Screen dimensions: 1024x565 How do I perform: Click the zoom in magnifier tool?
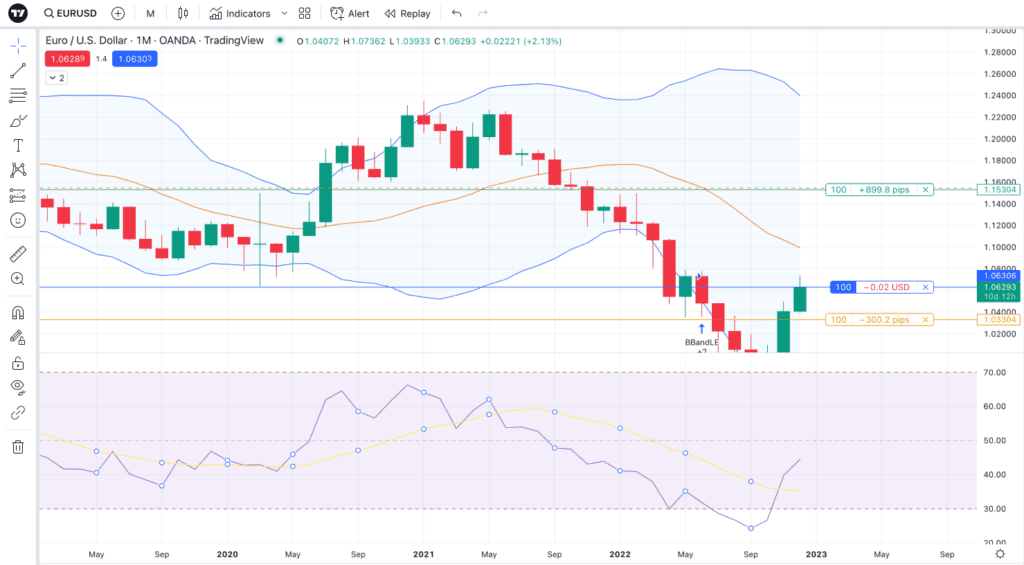(x=18, y=279)
